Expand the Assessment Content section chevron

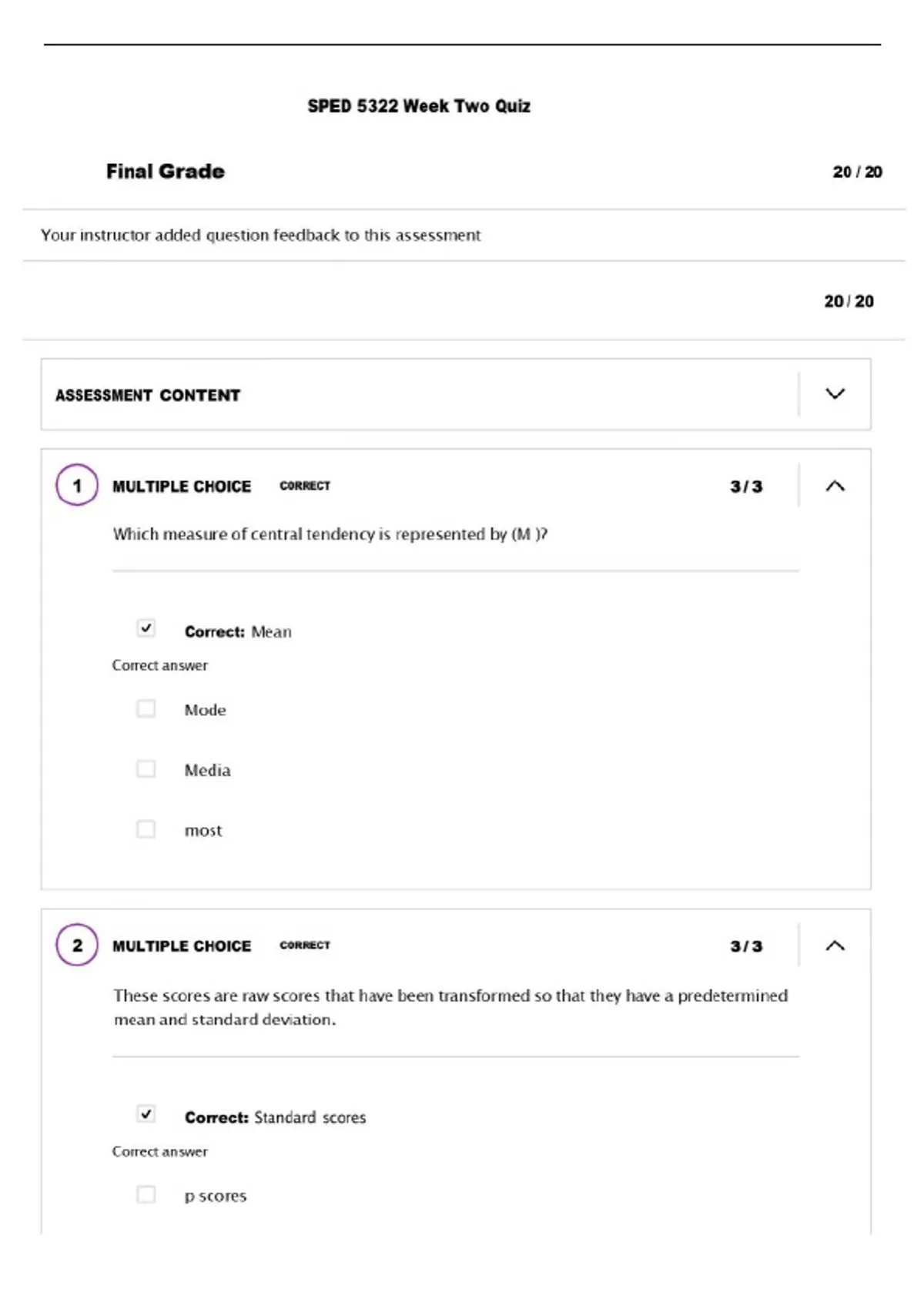click(835, 394)
